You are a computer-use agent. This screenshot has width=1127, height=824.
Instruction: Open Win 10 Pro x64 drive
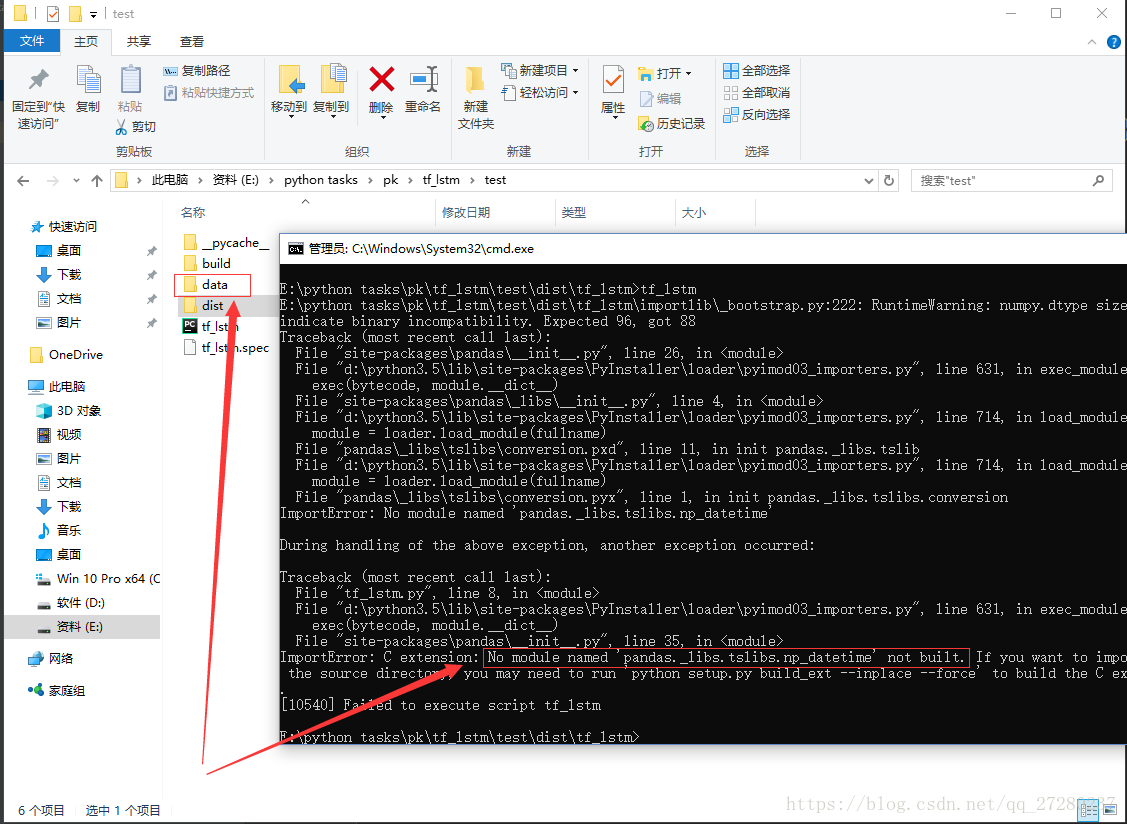pyautogui.click(x=98, y=578)
